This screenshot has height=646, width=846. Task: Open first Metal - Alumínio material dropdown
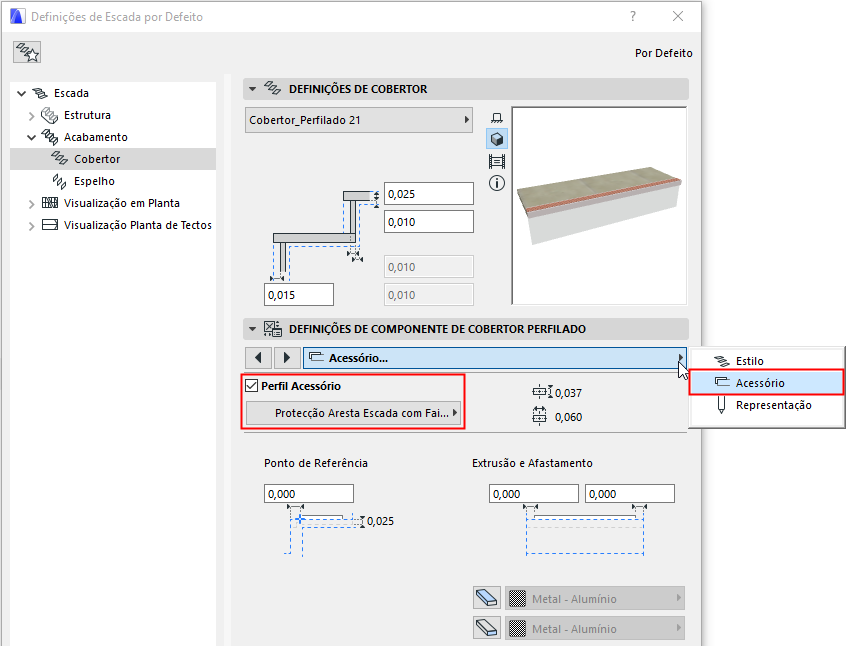(595, 598)
